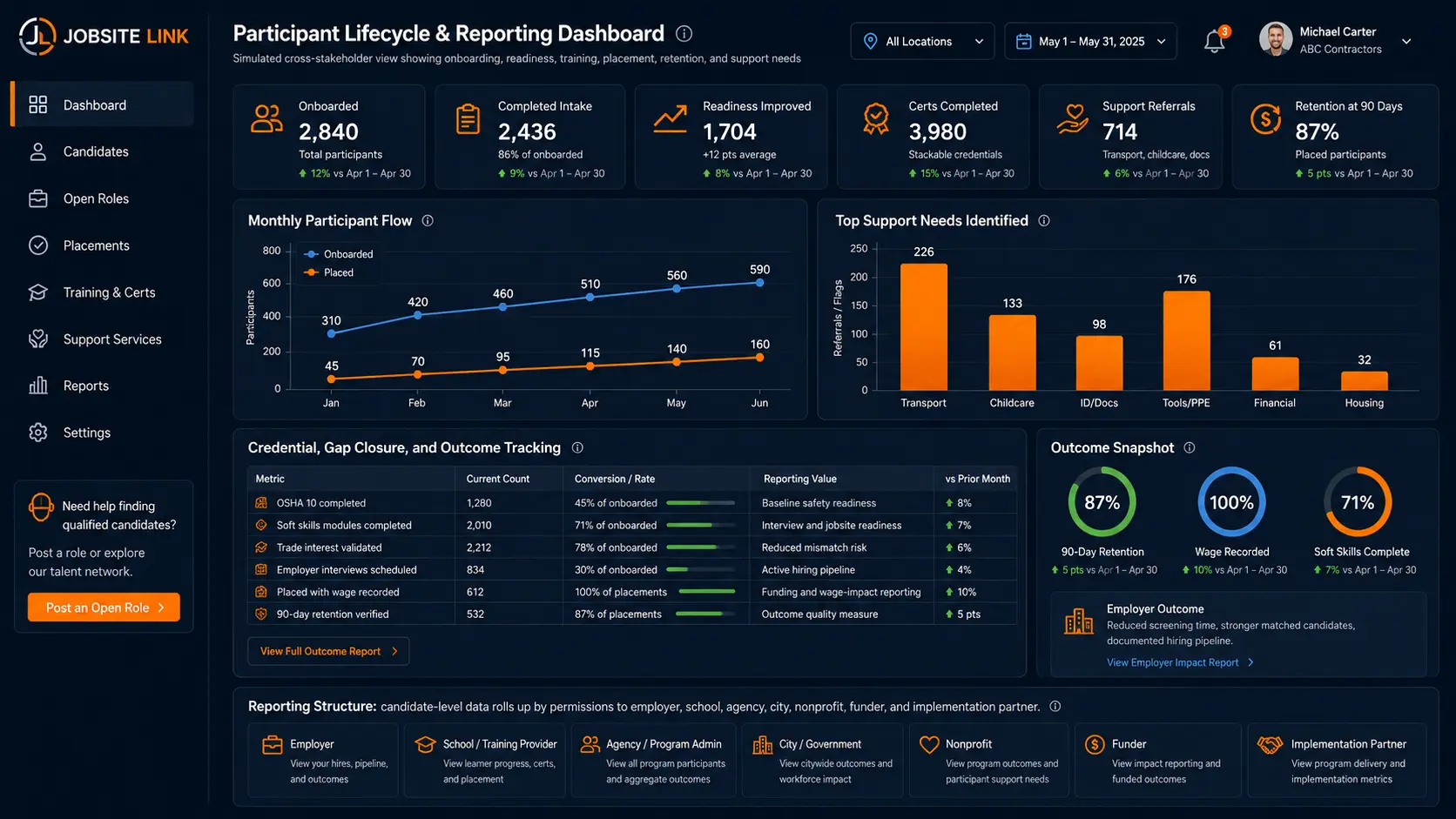Toggle the Onboarded legend entry
Image resolution: width=1456 pixels, height=819 pixels.
(339, 254)
